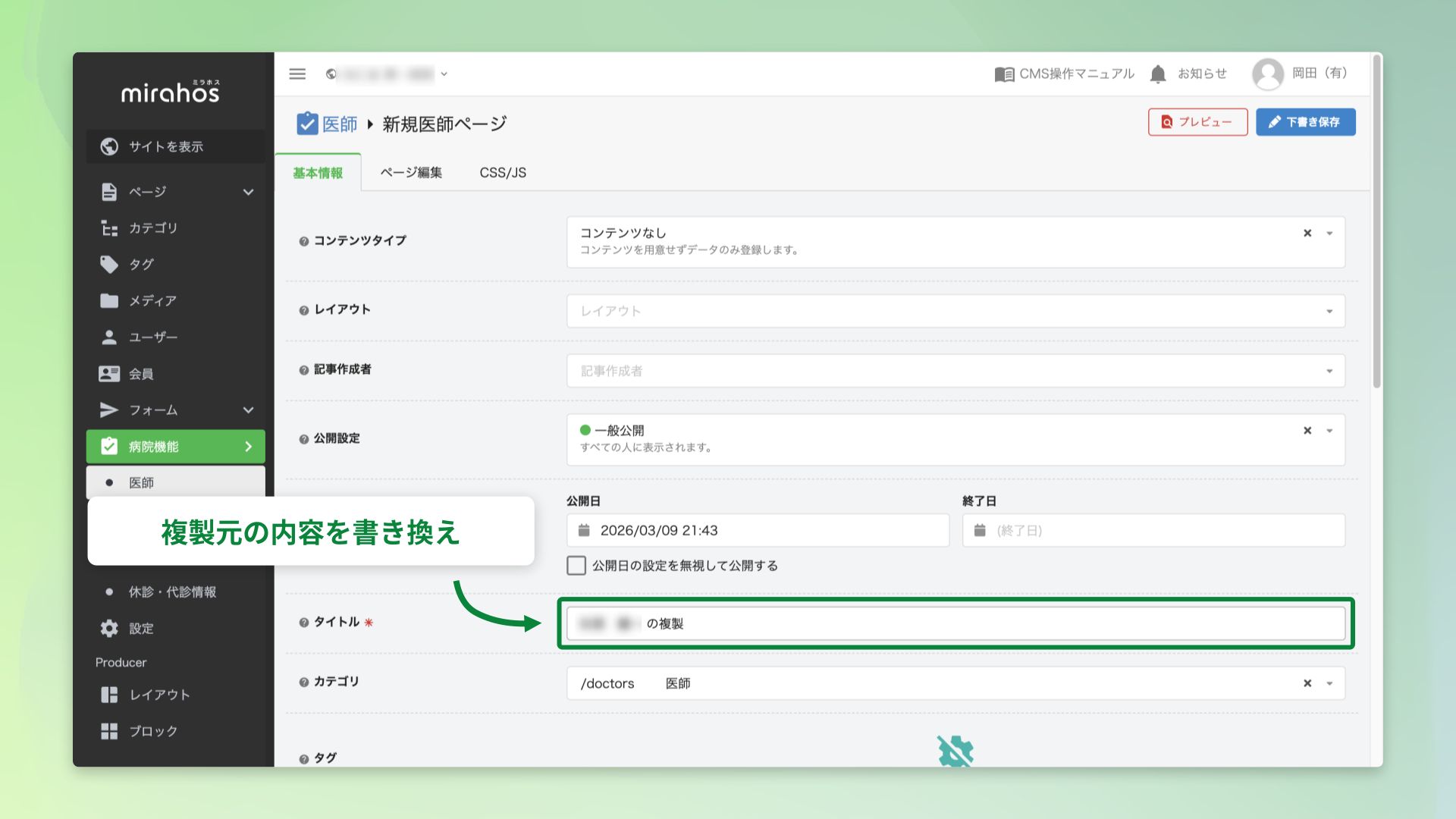Clear the コンテンツなし selection with X
Viewport: 1456px width, 819px height.
tap(1307, 234)
